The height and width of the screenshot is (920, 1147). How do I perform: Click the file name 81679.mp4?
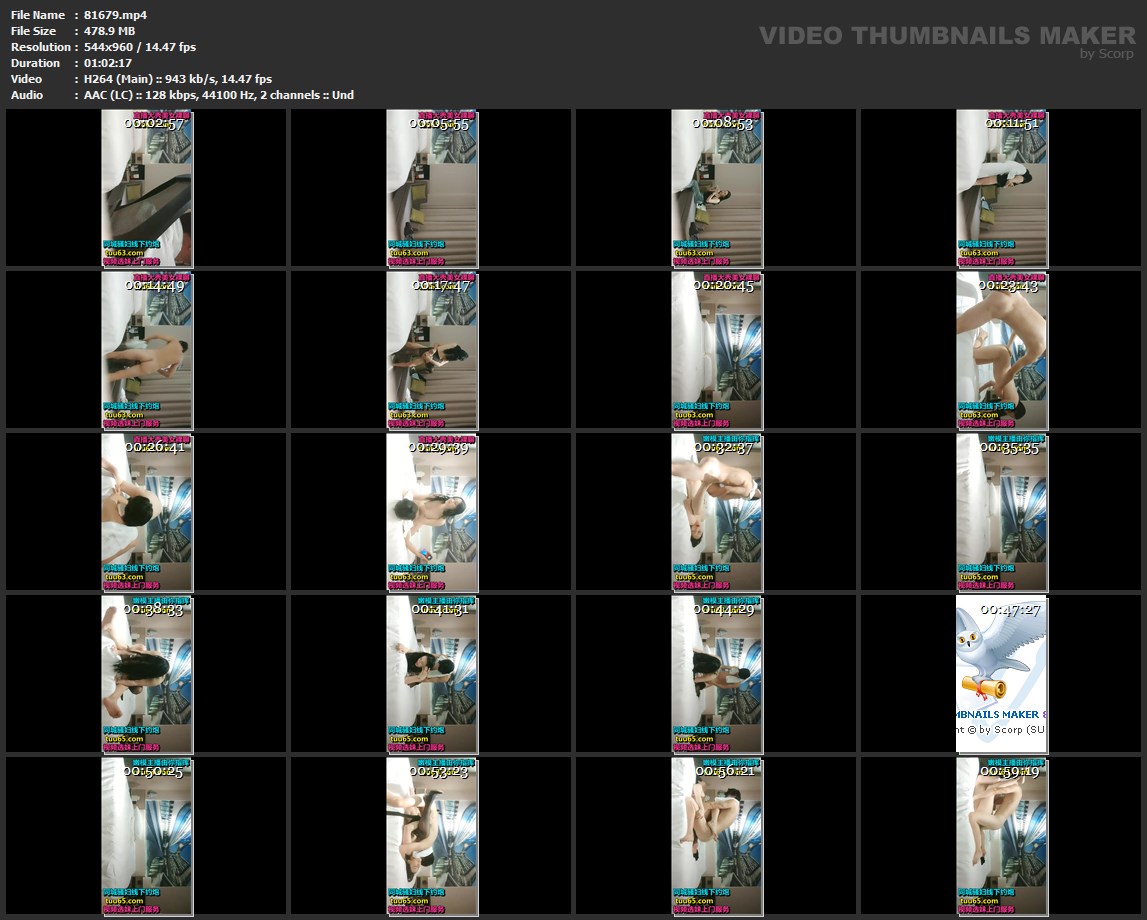115,15
